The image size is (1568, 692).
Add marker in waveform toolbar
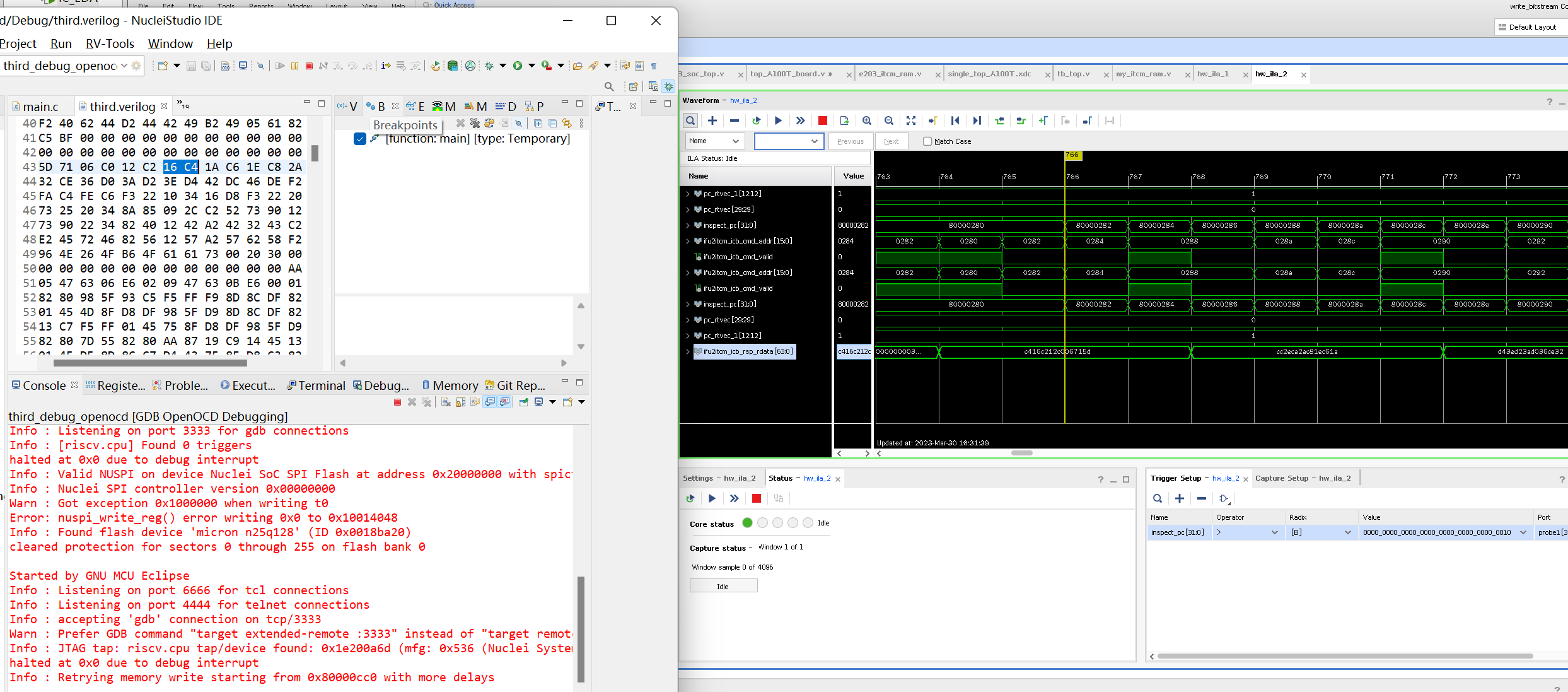click(1043, 120)
